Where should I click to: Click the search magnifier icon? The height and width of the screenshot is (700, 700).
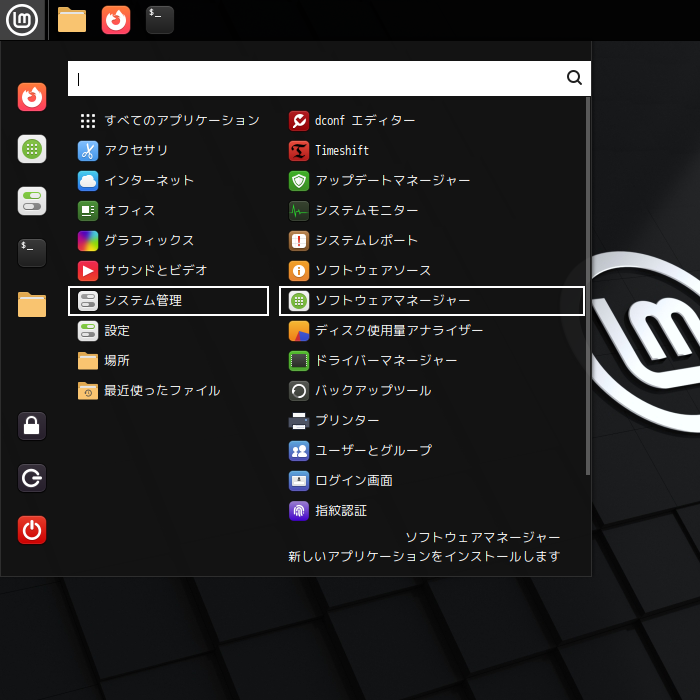click(x=574, y=78)
